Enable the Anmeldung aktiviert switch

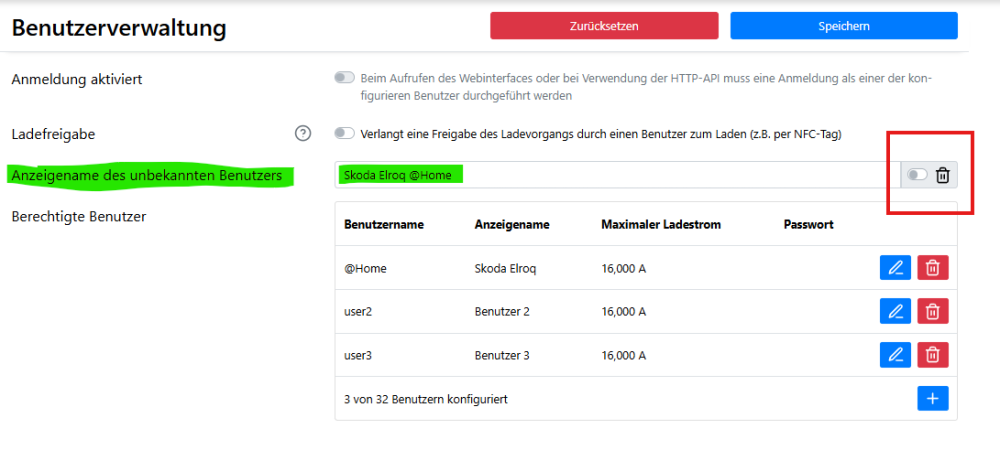345,77
